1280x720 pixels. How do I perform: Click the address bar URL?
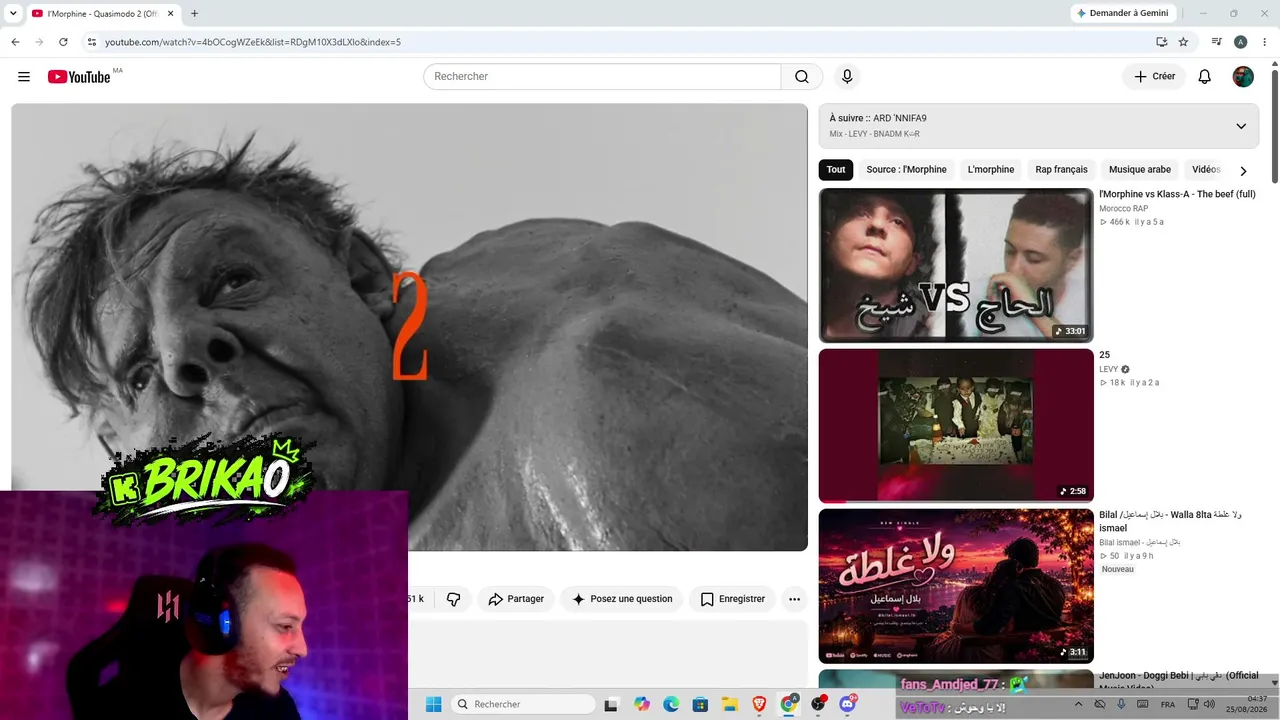(x=253, y=42)
